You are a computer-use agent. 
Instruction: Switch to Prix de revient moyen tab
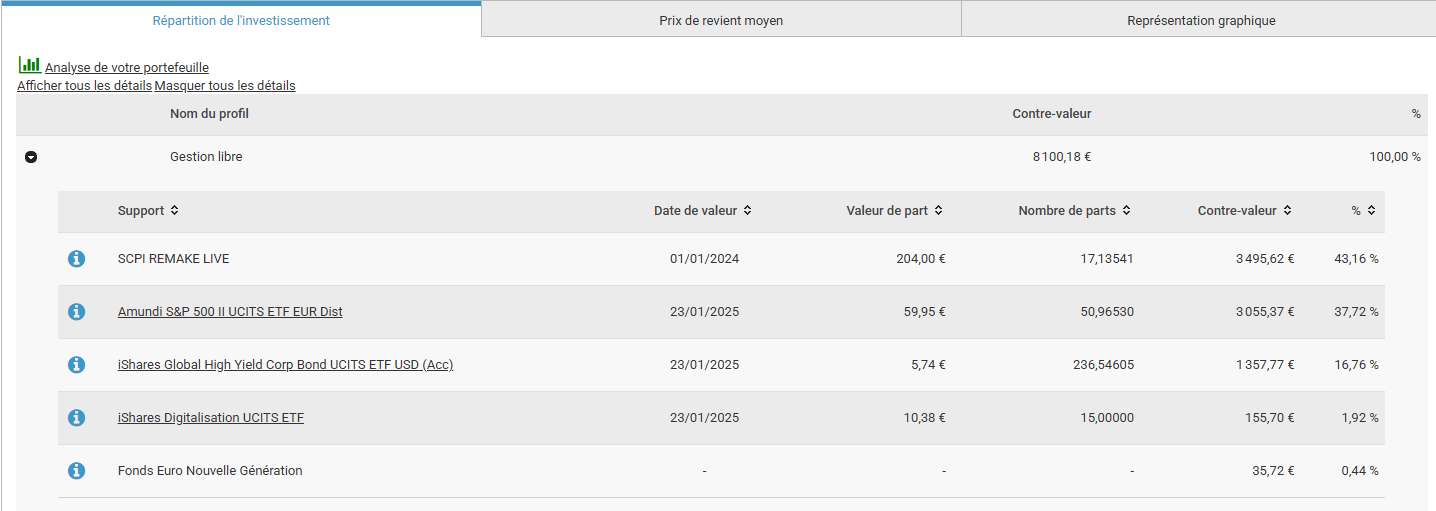click(720, 20)
